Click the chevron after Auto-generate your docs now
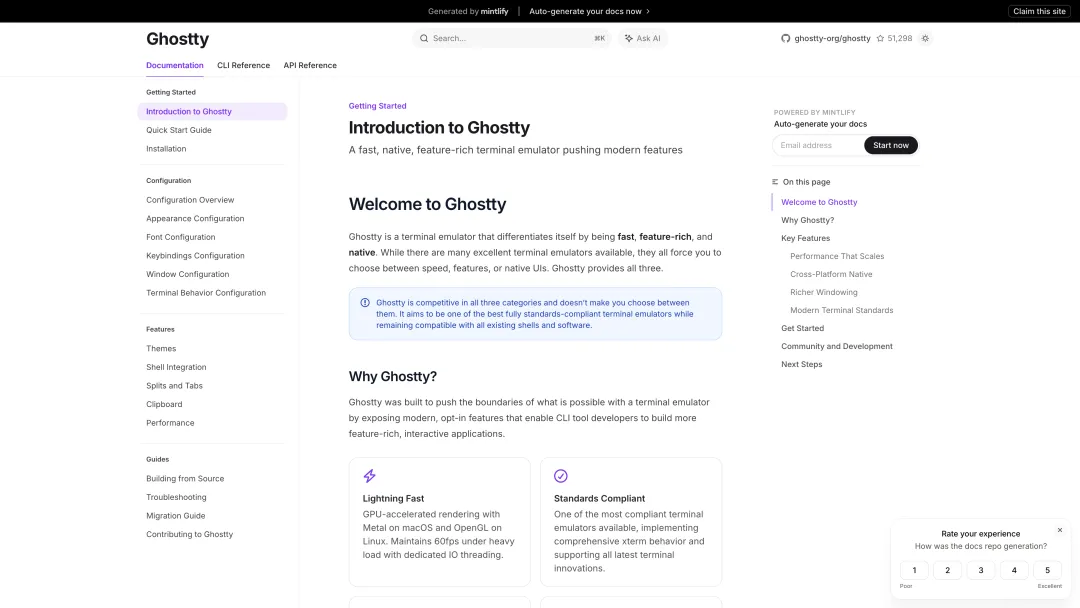 [647, 11]
